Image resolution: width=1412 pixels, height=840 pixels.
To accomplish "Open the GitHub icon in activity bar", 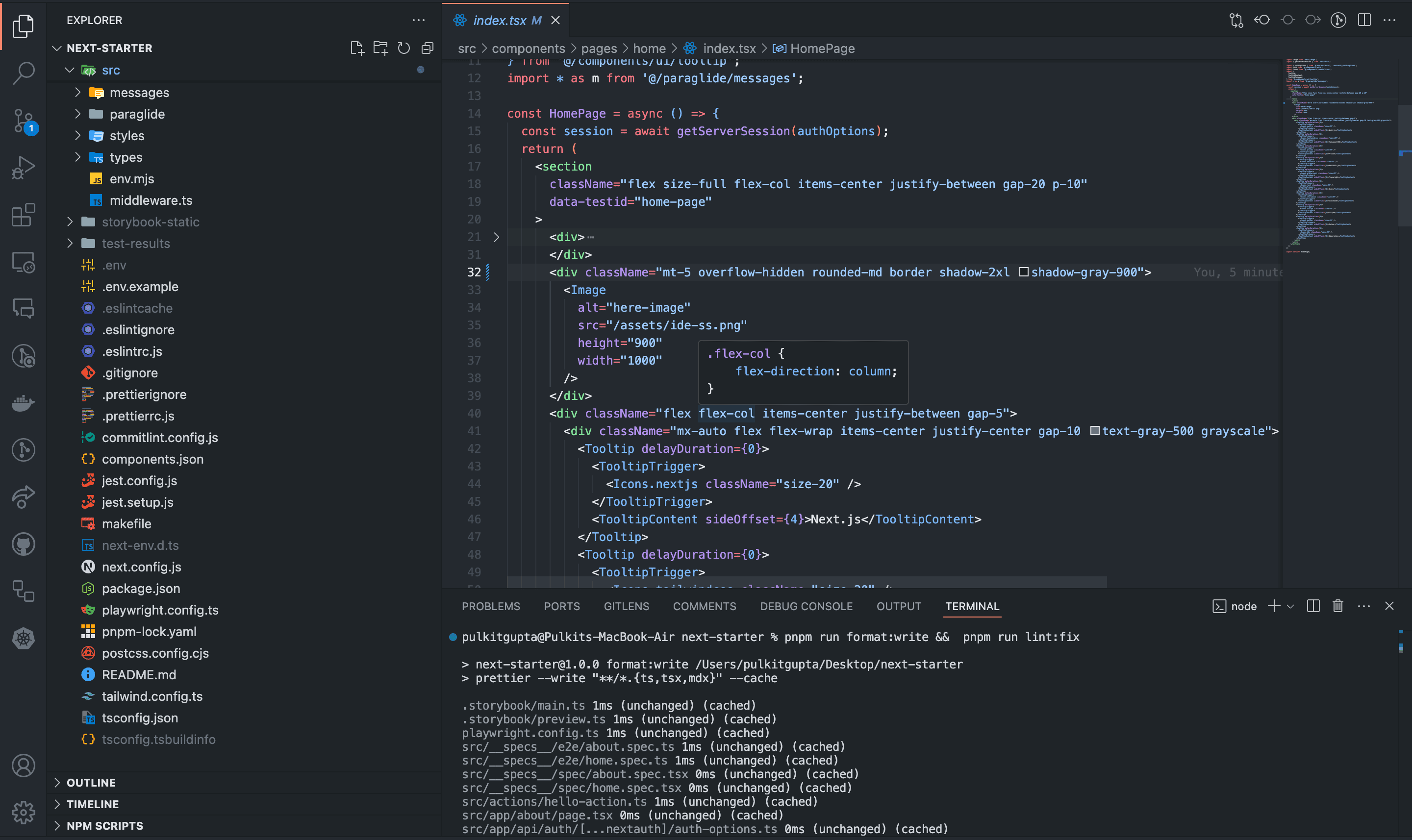I will tap(23, 544).
